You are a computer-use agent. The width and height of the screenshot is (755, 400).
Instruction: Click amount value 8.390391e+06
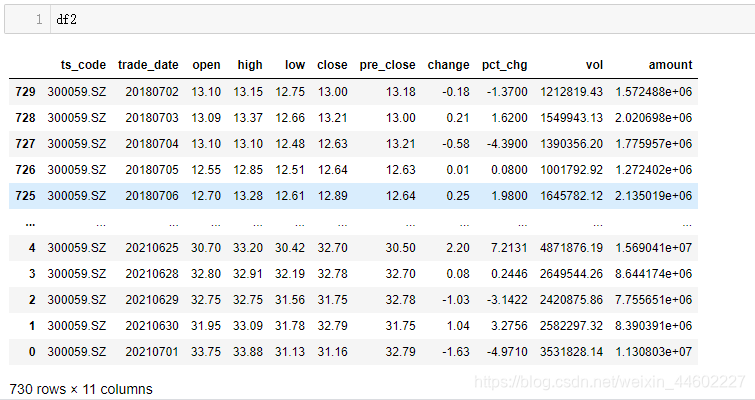coord(653,325)
